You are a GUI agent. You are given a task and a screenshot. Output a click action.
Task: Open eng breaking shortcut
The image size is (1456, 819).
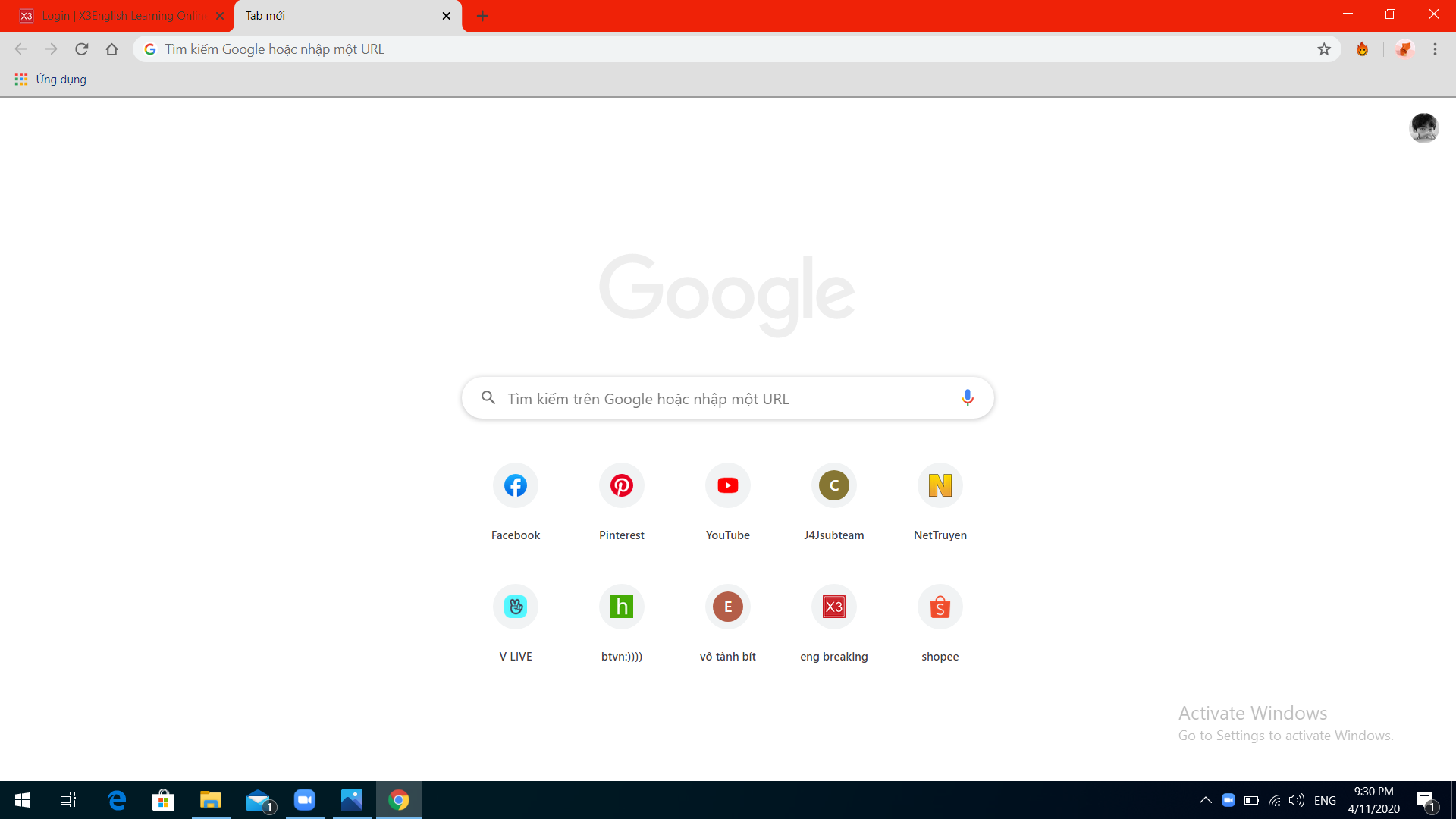tap(833, 607)
